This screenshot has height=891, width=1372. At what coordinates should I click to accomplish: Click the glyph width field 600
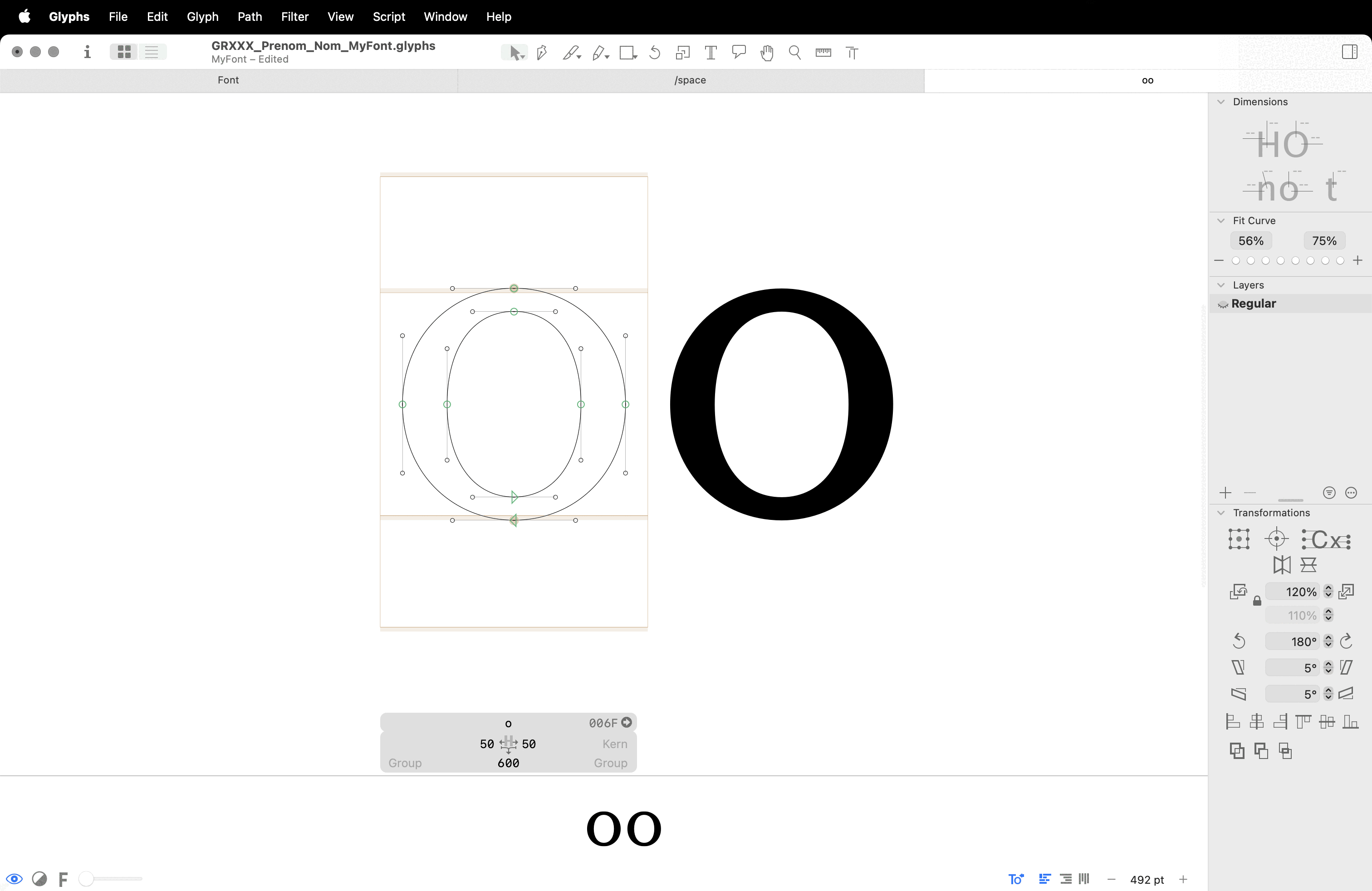click(508, 763)
